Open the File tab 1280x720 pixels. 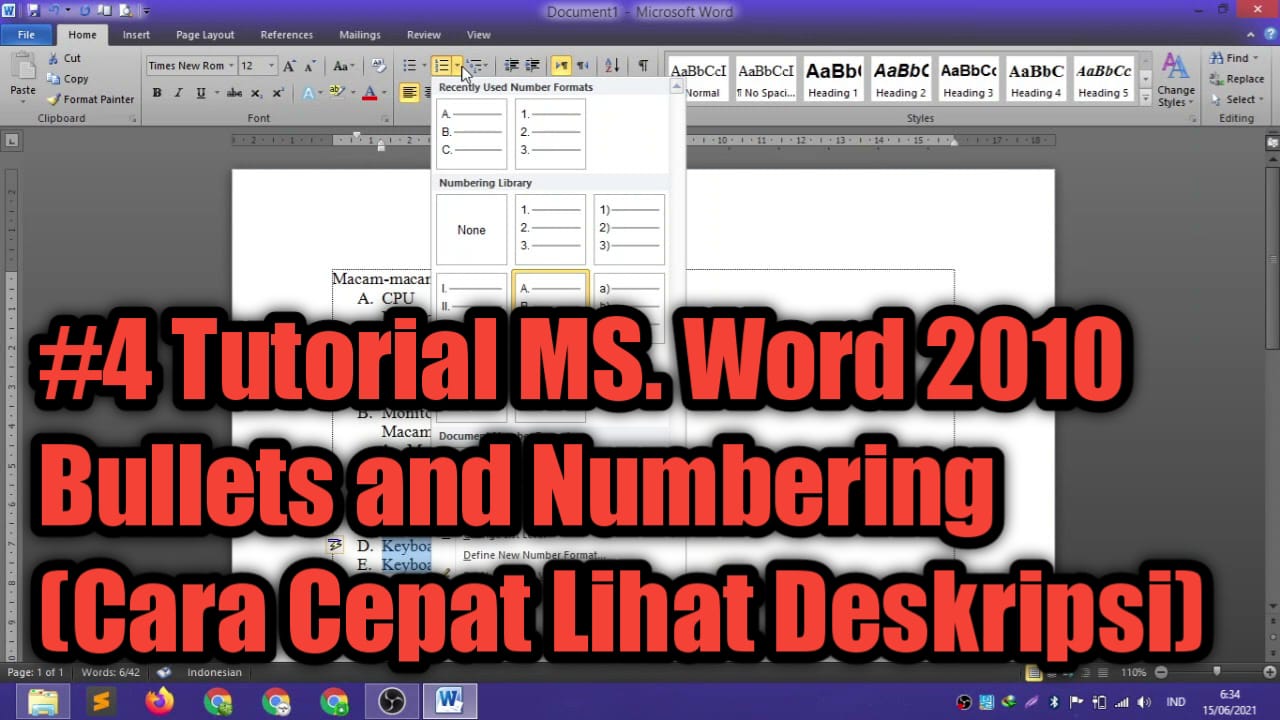point(26,35)
